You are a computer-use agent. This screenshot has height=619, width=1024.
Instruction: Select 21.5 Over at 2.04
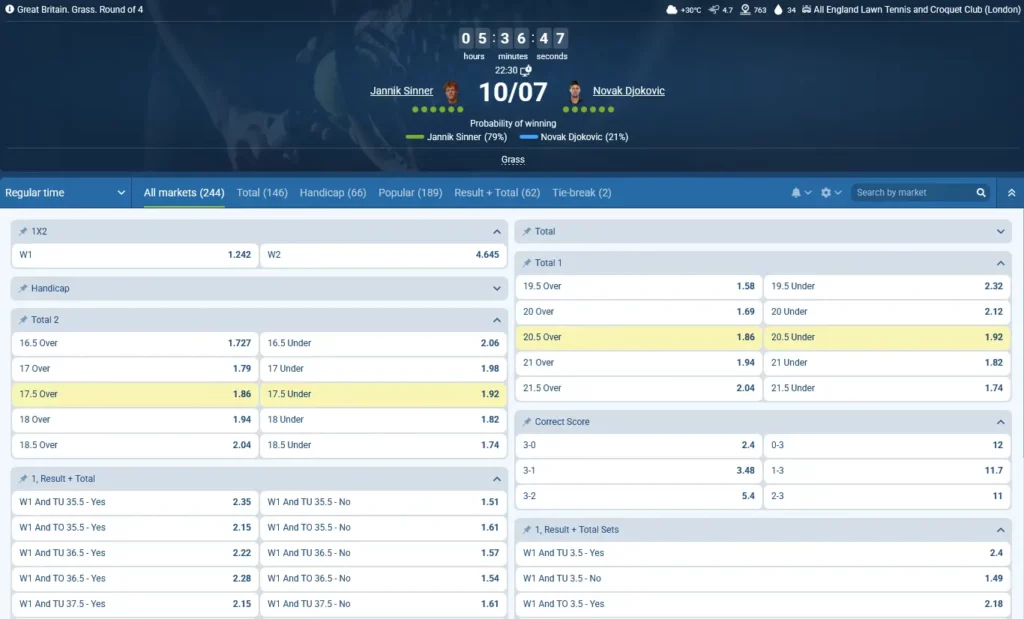click(x=639, y=388)
